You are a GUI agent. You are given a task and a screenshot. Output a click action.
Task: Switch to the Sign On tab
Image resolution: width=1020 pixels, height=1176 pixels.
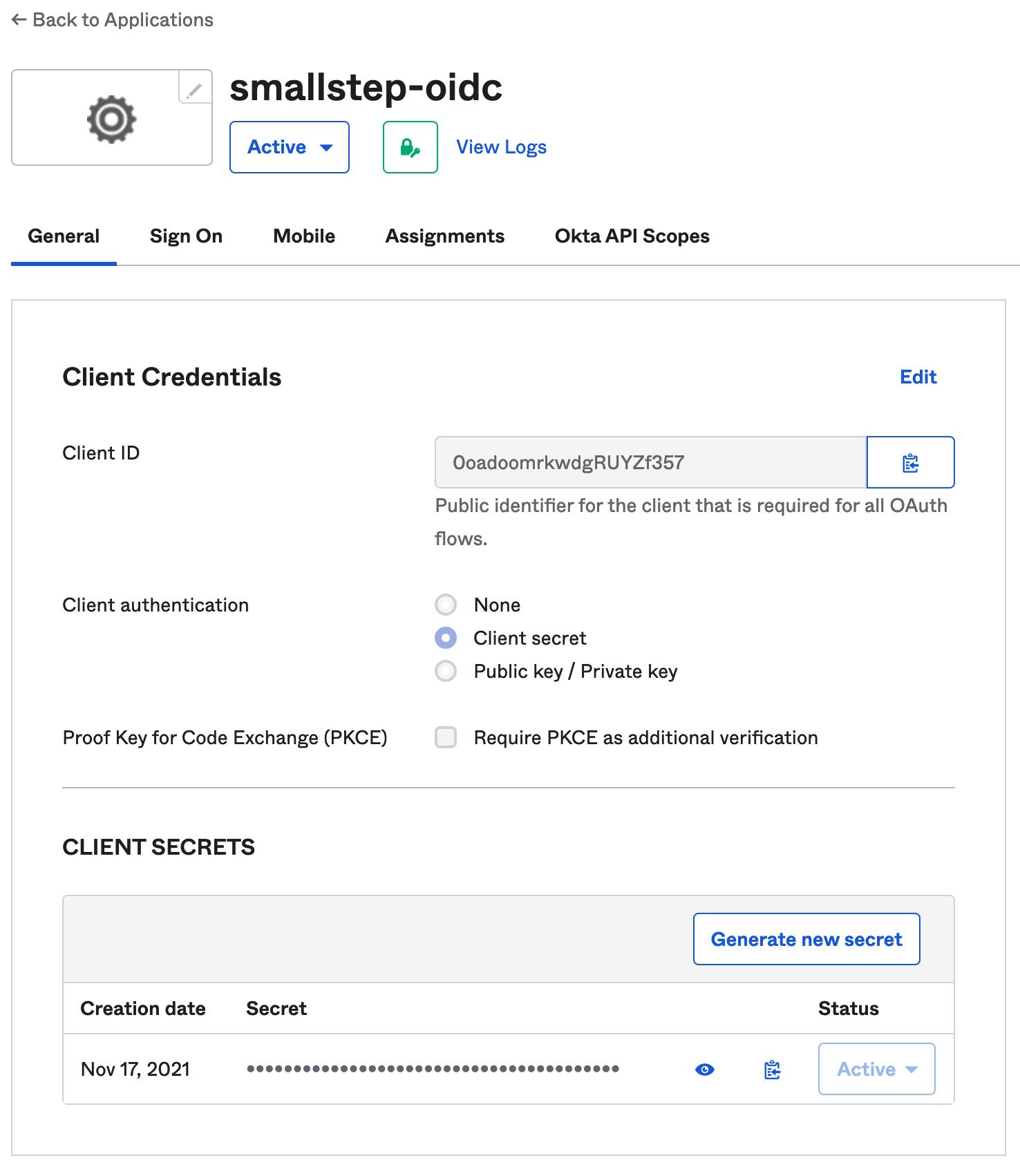[x=186, y=236]
